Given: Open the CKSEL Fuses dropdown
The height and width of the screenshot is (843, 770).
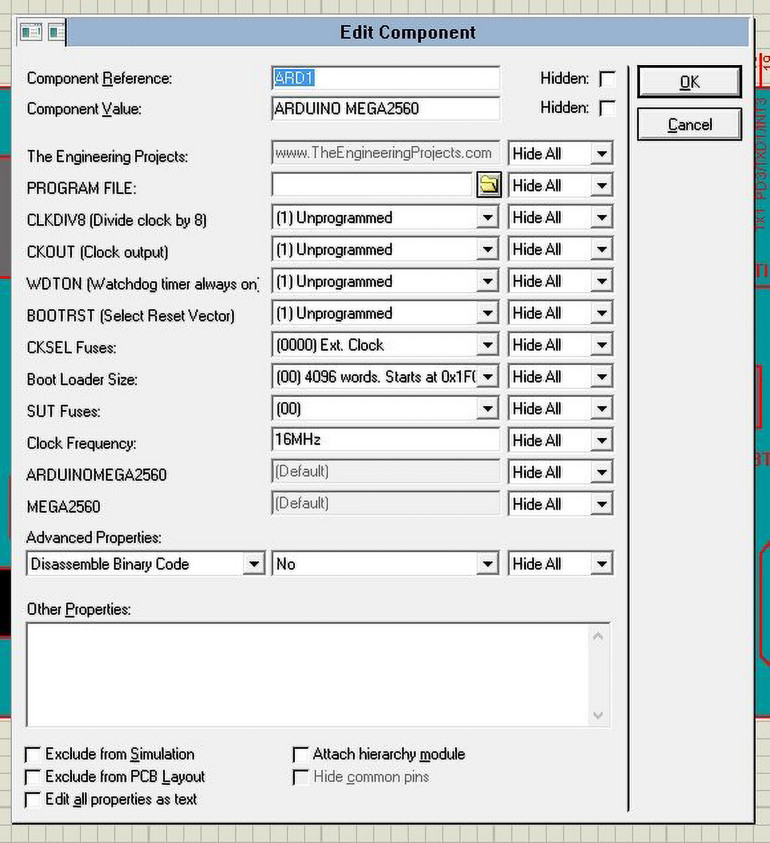Looking at the screenshot, I should tap(487, 345).
